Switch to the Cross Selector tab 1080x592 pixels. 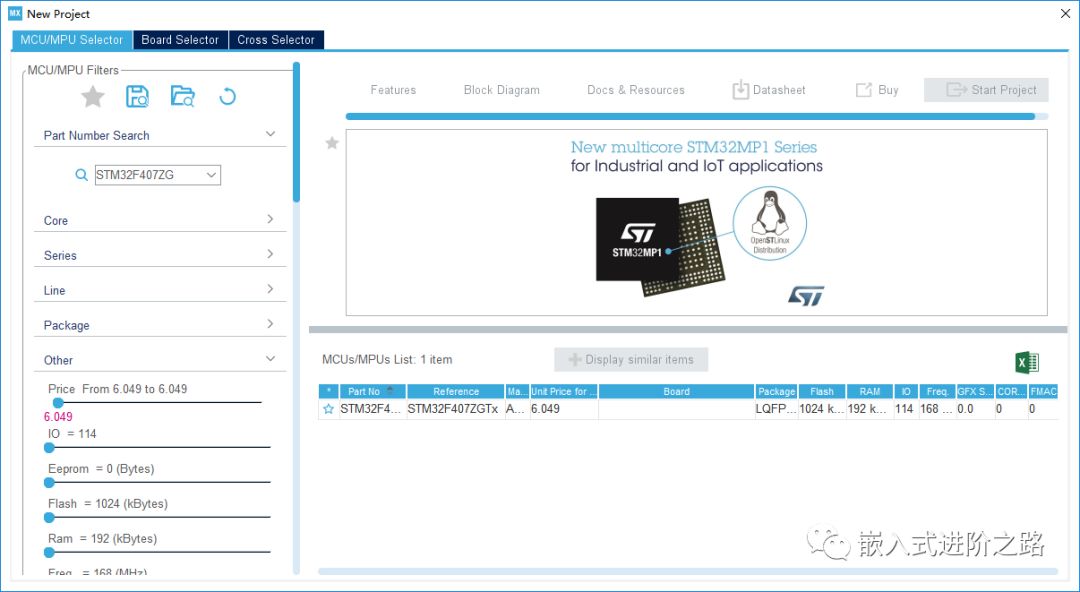[x=276, y=40]
